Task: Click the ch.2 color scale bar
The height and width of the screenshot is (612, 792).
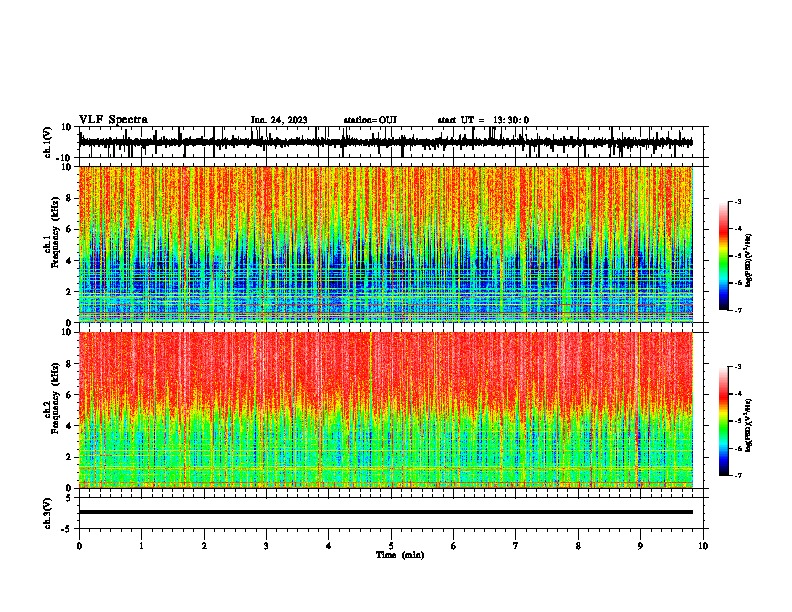Action: click(x=723, y=421)
